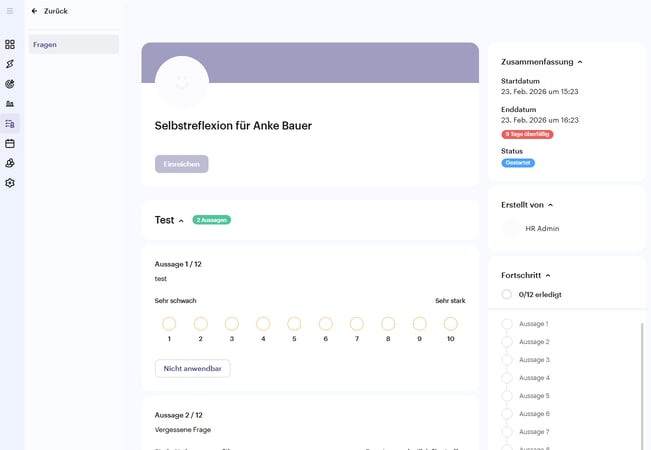This screenshot has height=450, width=651.
Task: Select rating 2 for Aussage 1
Action: 201,324
